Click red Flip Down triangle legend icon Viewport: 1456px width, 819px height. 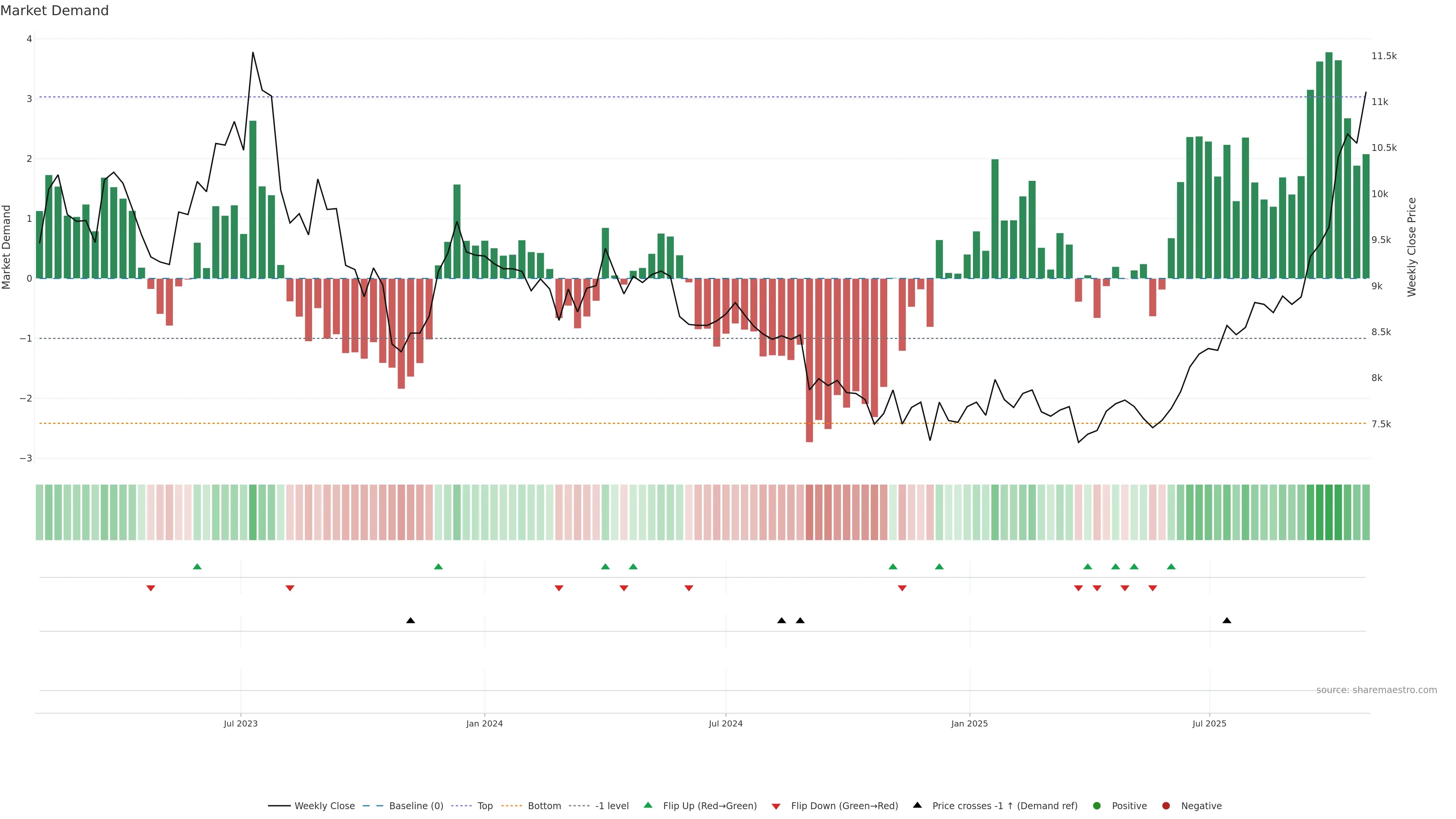(776, 806)
